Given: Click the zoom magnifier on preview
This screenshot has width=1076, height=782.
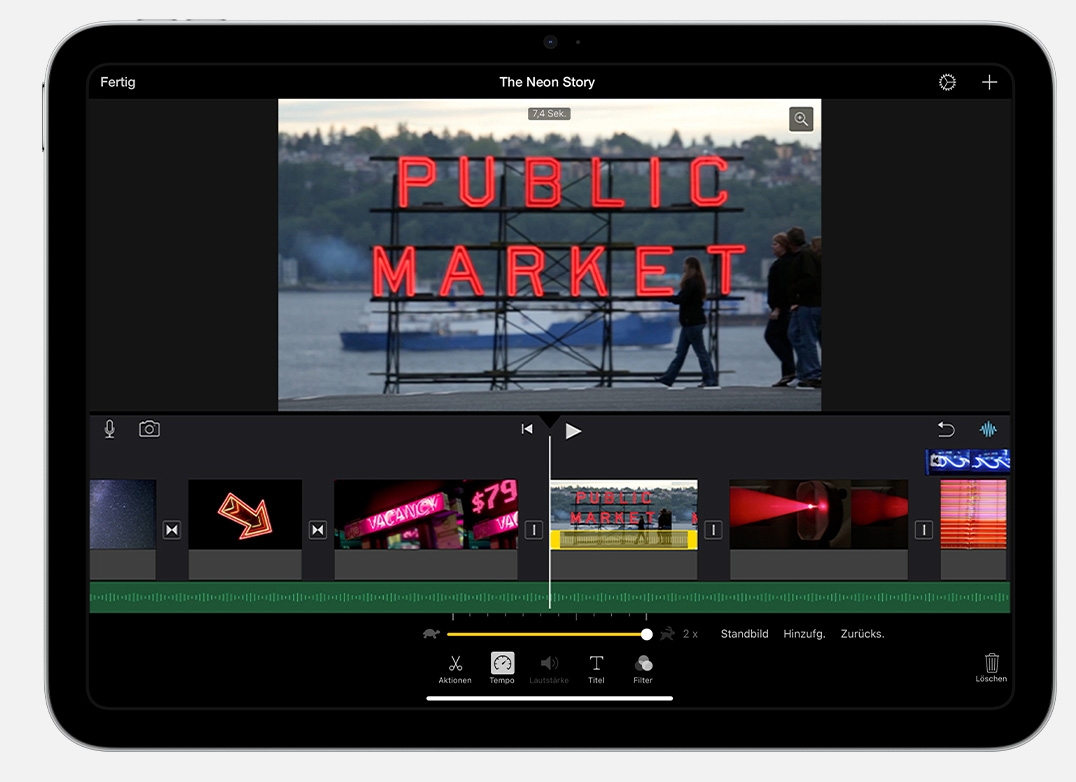Looking at the screenshot, I should pos(801,119).
